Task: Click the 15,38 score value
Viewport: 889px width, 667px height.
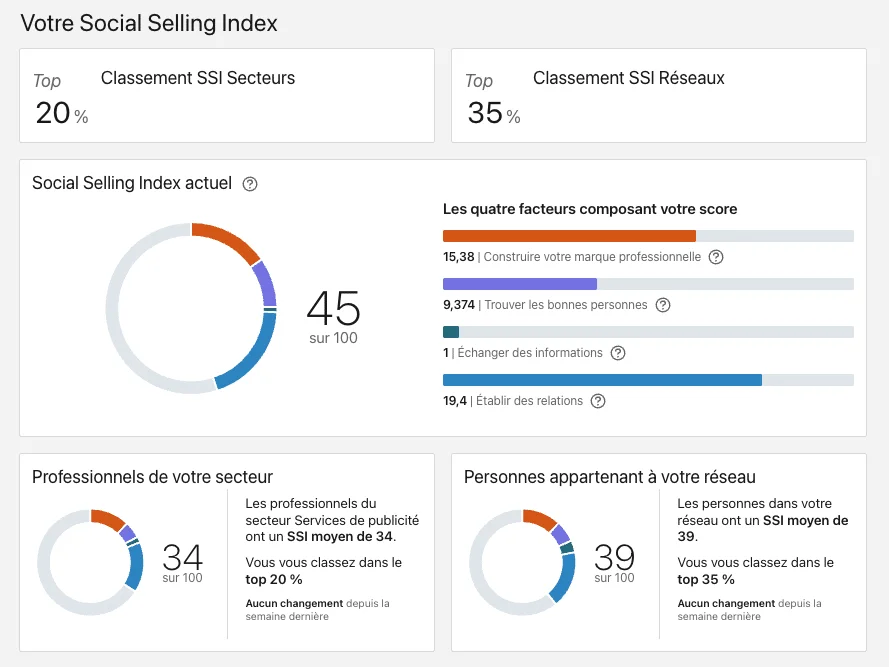Action: (459, 257)
